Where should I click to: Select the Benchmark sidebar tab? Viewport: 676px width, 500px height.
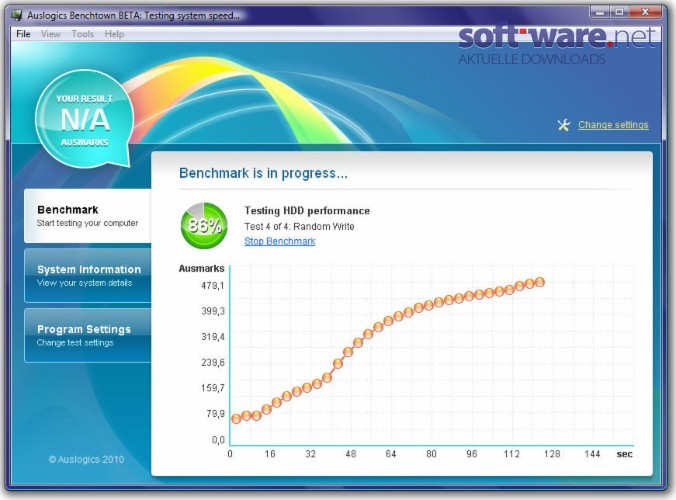88,216
